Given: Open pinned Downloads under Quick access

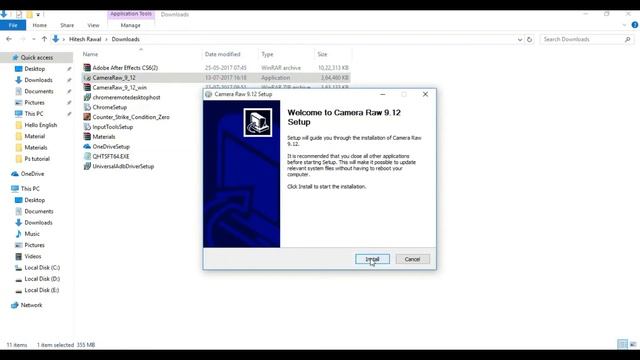Looking at the screenshot, I should (x=38, y=80).
